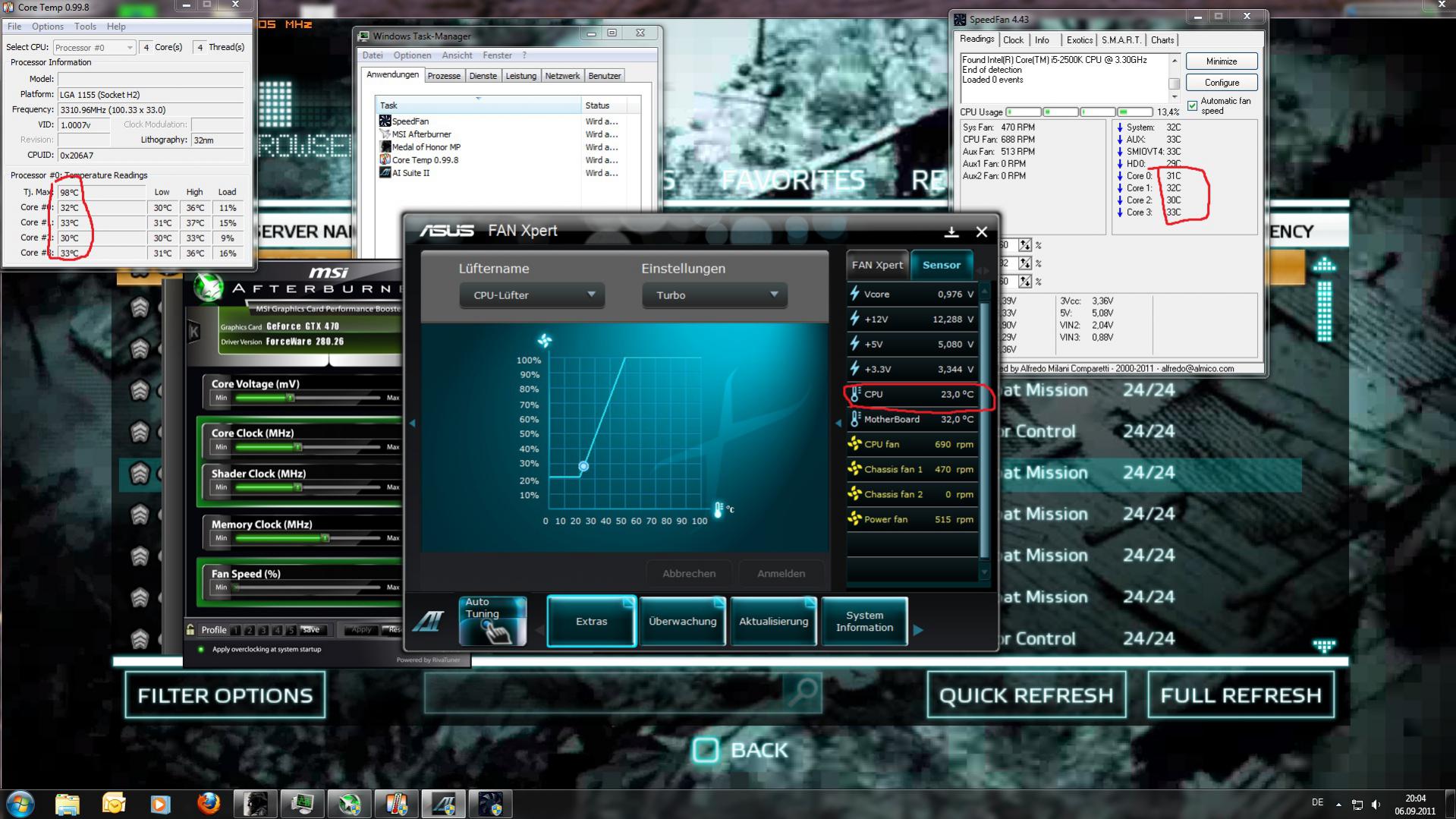Open the Einstellungen Turbo dropdown
1456x819 pixels.
(715, 295)
